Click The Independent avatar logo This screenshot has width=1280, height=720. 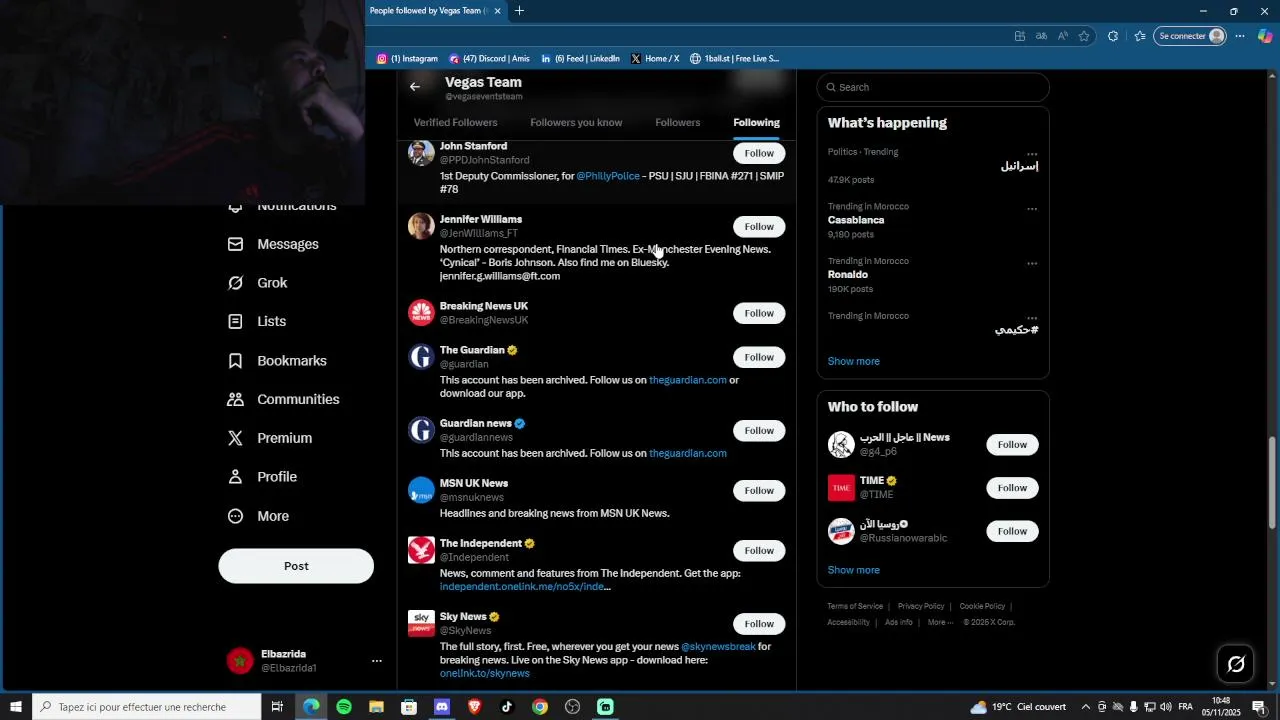(x=421, y=550)
